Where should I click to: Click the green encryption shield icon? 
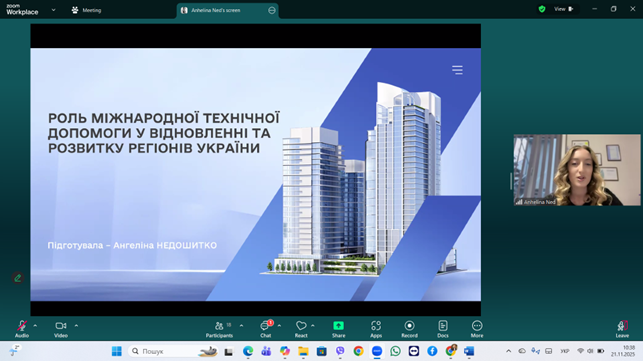(x=542, y=9)
